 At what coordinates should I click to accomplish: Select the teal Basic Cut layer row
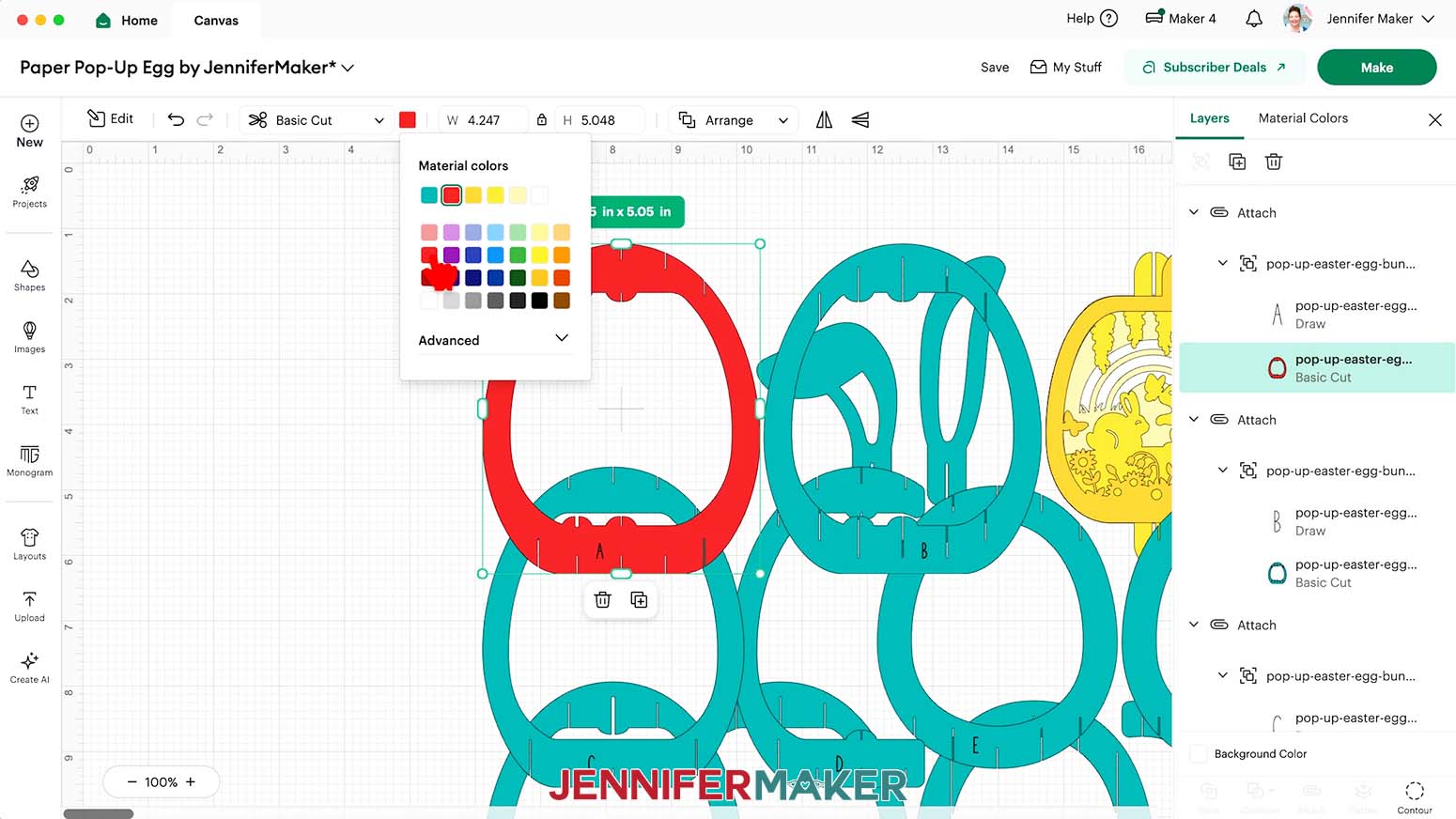[x=1317, y=573]
